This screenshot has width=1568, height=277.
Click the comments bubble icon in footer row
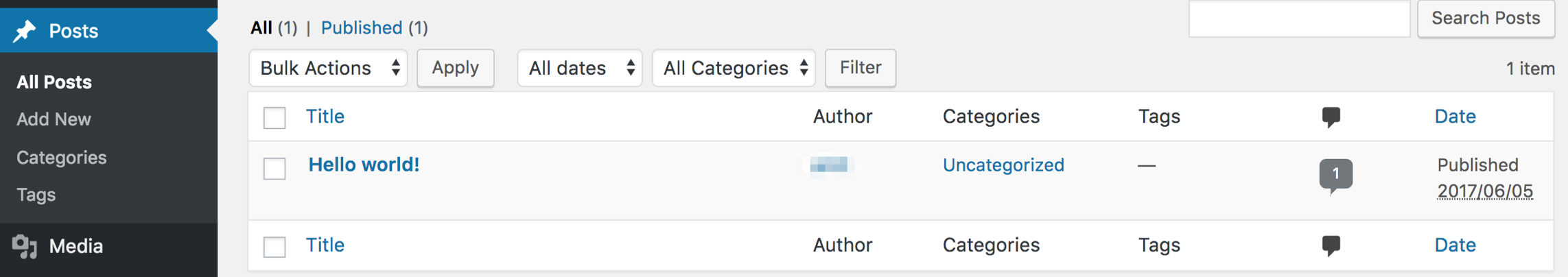tap(1331, 245)
